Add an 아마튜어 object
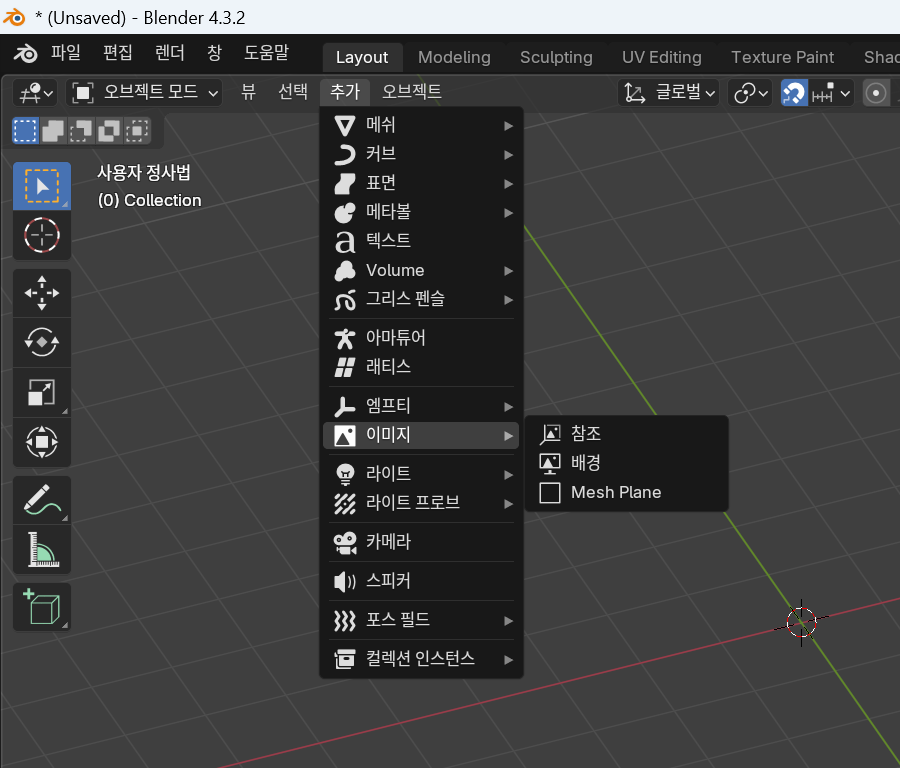 pos(421,338)
